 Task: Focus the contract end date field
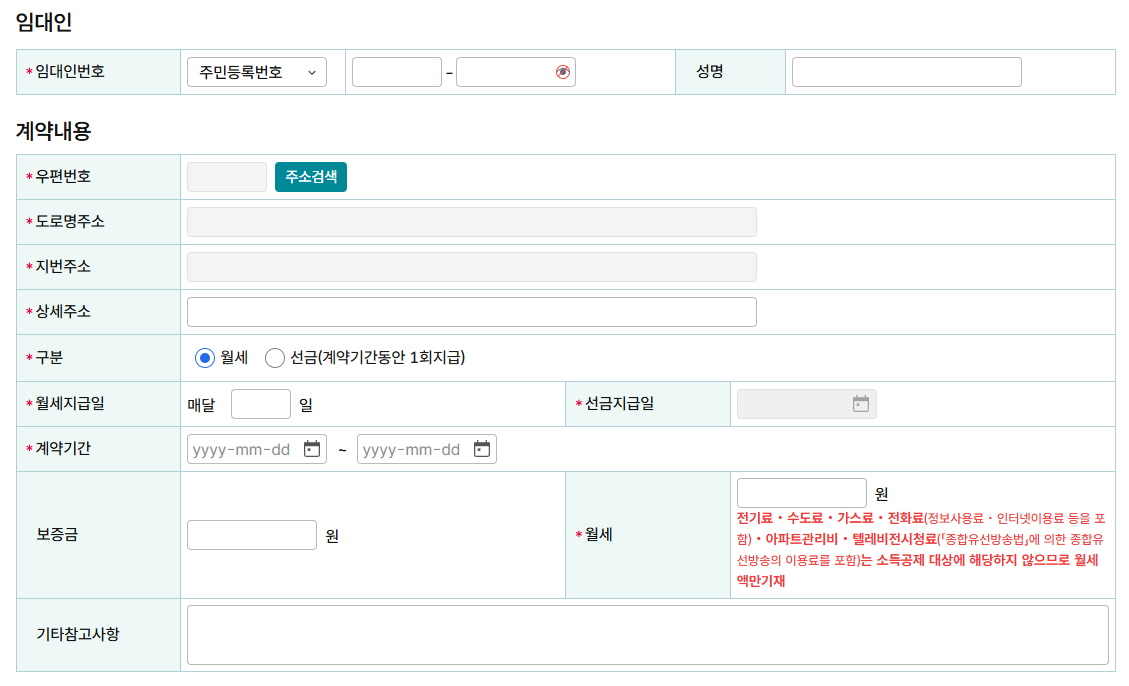tap(412, 449)
